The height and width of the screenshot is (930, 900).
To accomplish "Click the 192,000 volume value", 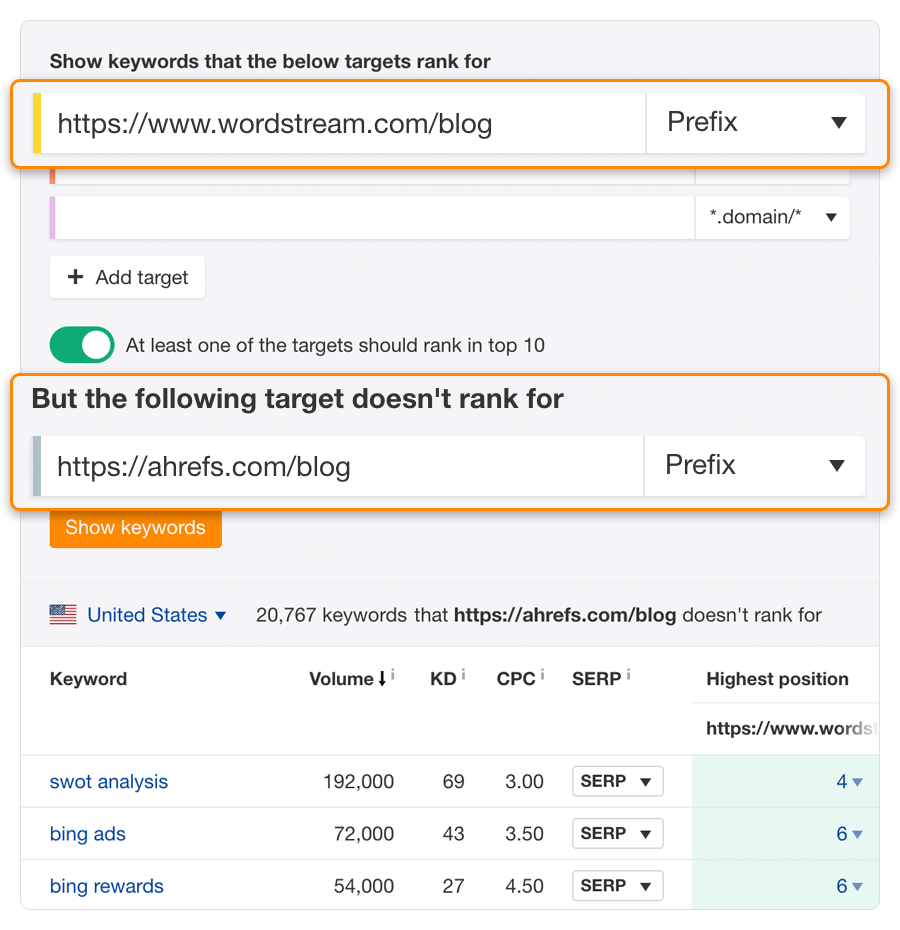I will point(358,782).
